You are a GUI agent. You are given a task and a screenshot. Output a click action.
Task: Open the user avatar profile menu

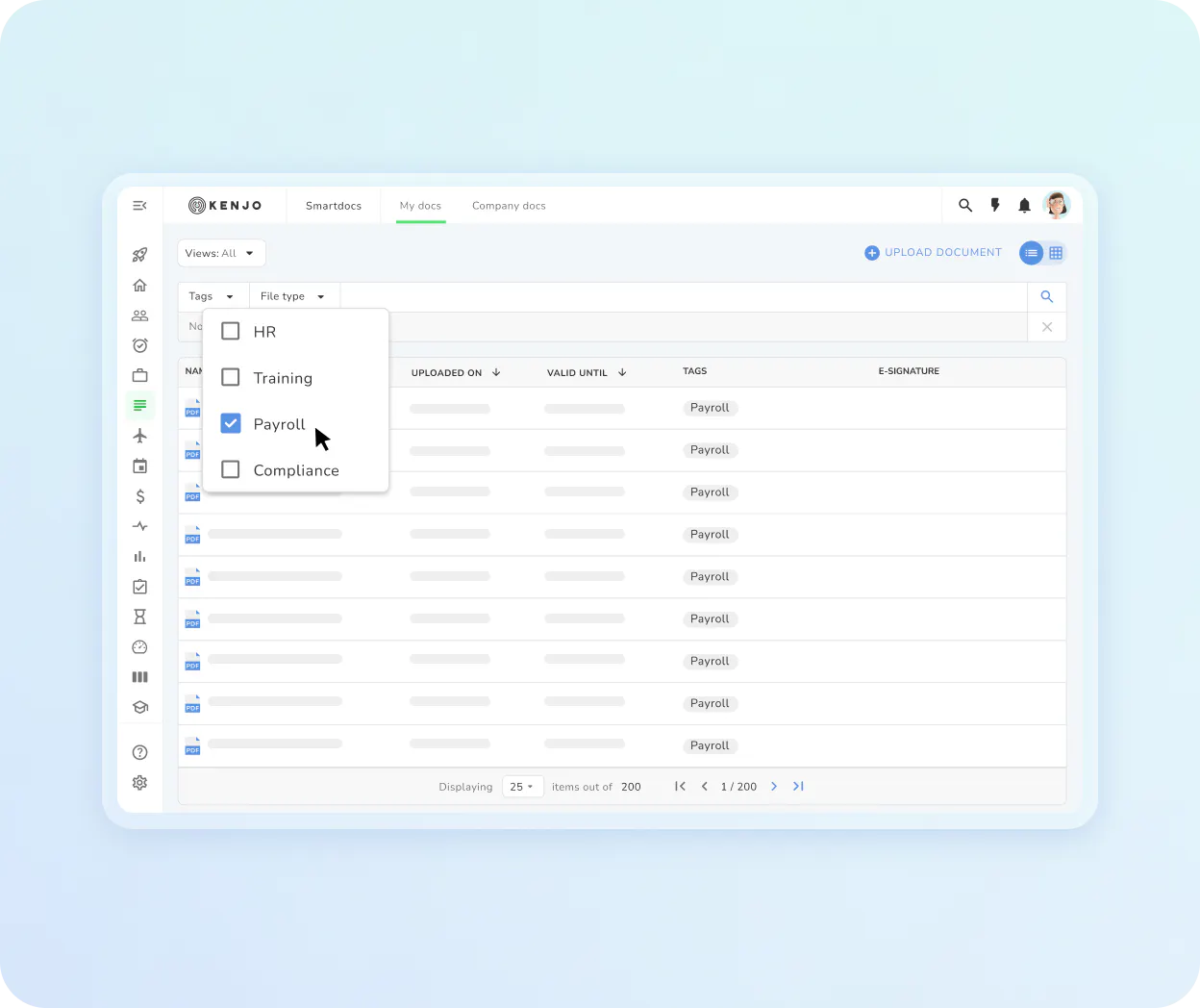point(1057,205)
